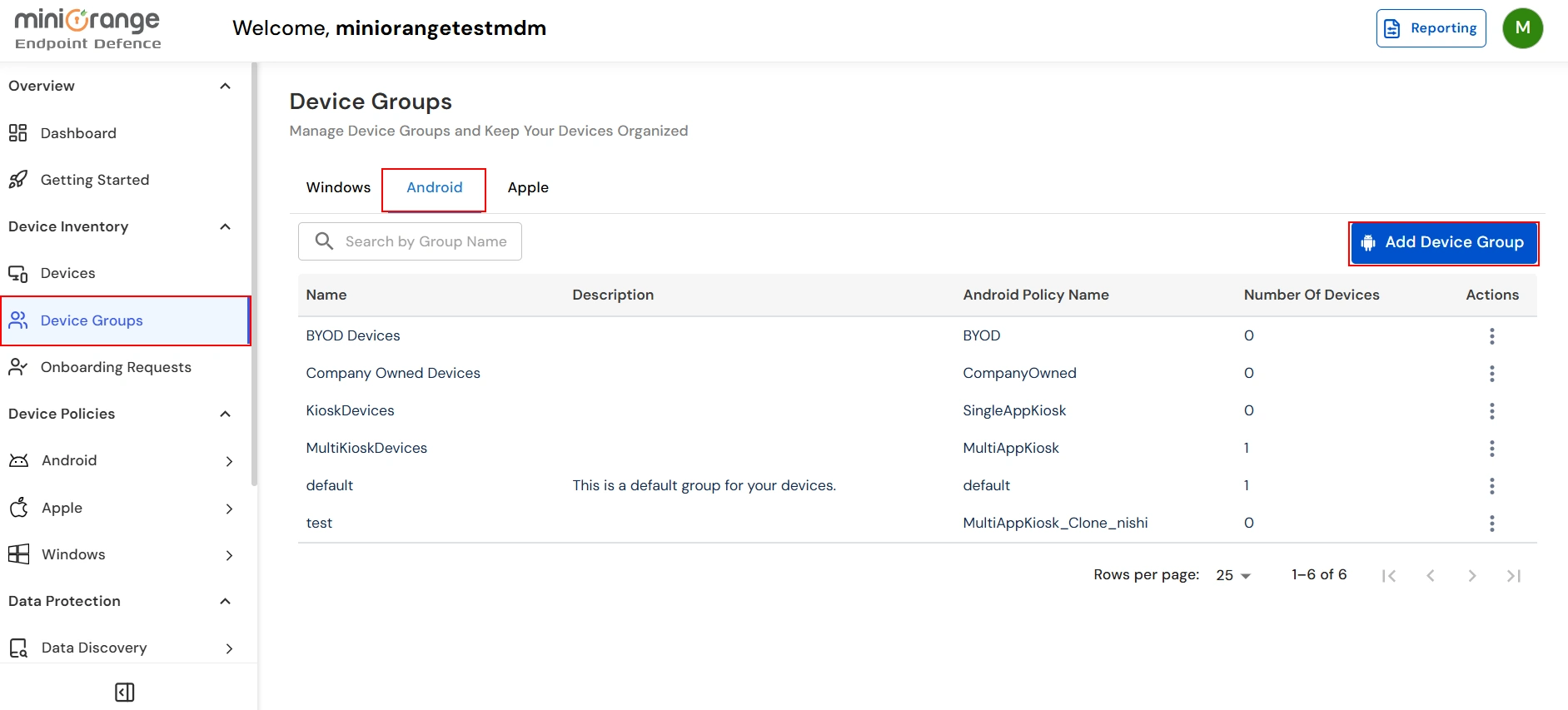Screen dimensions: 1568x710
Task: Click the Reporting button
Action: pos(1431,28)
